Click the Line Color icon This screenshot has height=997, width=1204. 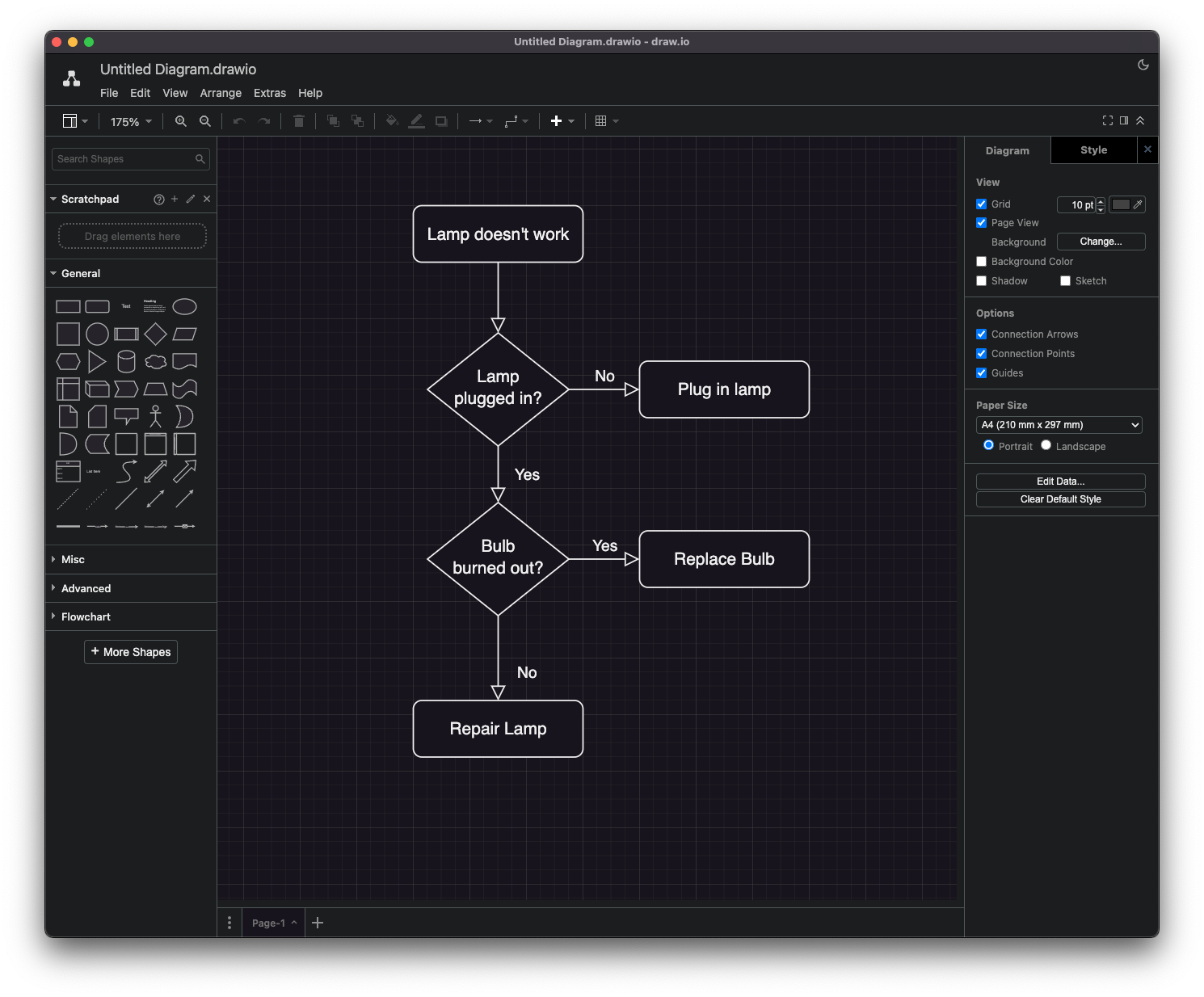[416, 120]
